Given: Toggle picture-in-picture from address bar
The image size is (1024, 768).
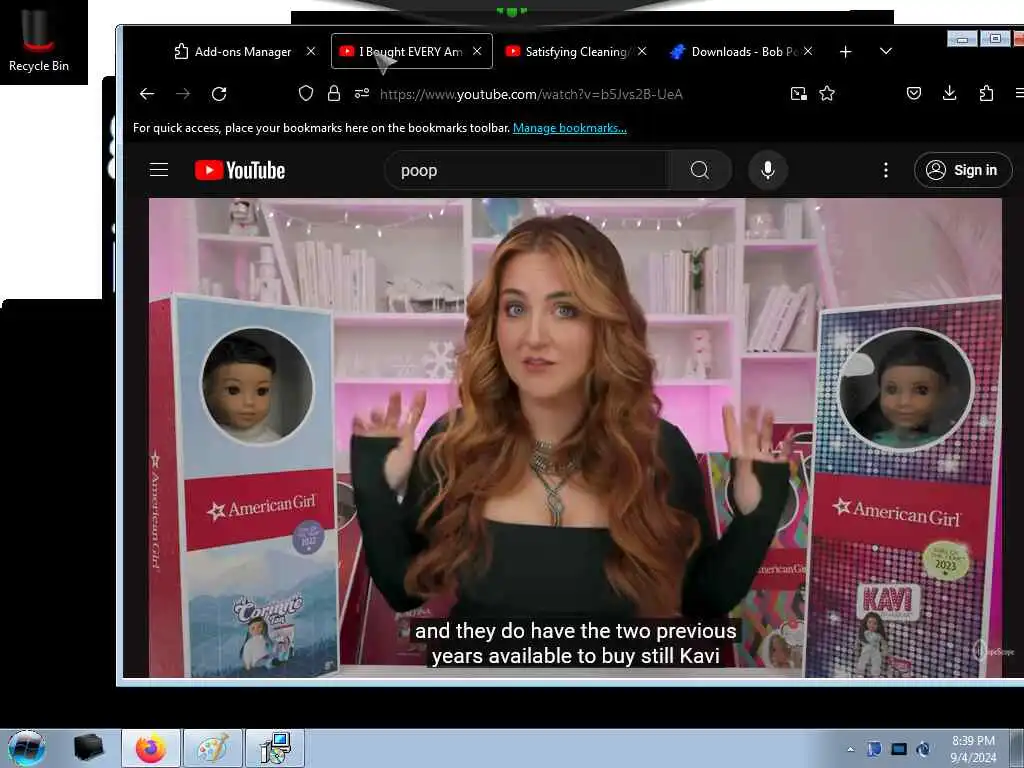Looking at the screenshot, I should [799, 93].
